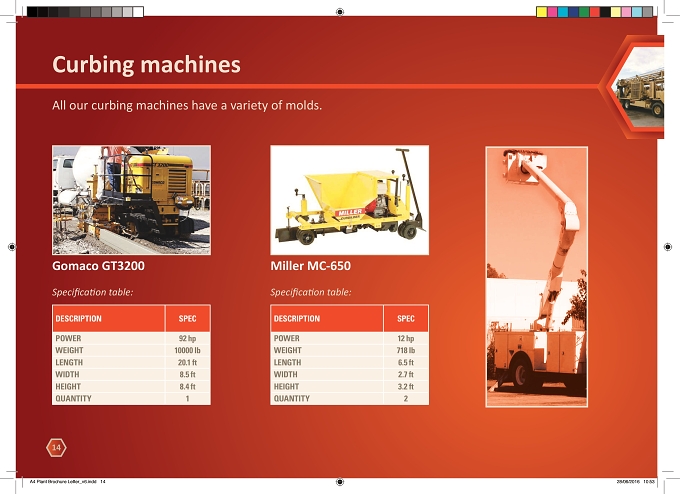Click the bottom center registration mark

[x=340, y=481]
